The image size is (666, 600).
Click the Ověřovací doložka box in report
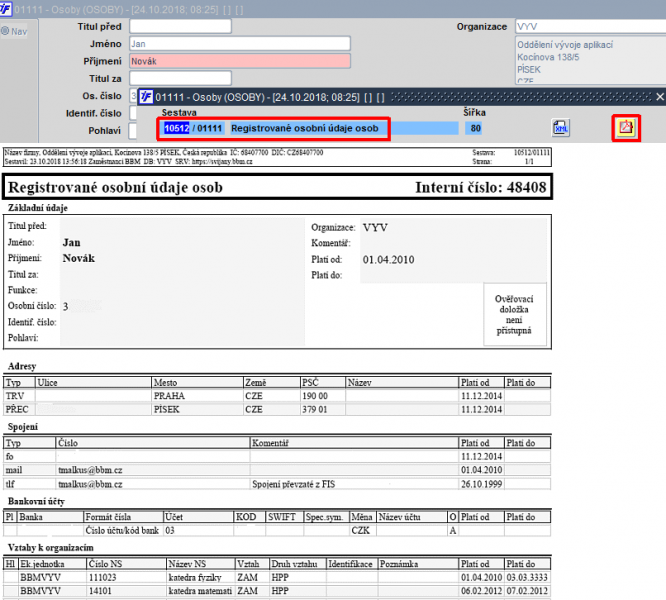click(x=514, y=314)
